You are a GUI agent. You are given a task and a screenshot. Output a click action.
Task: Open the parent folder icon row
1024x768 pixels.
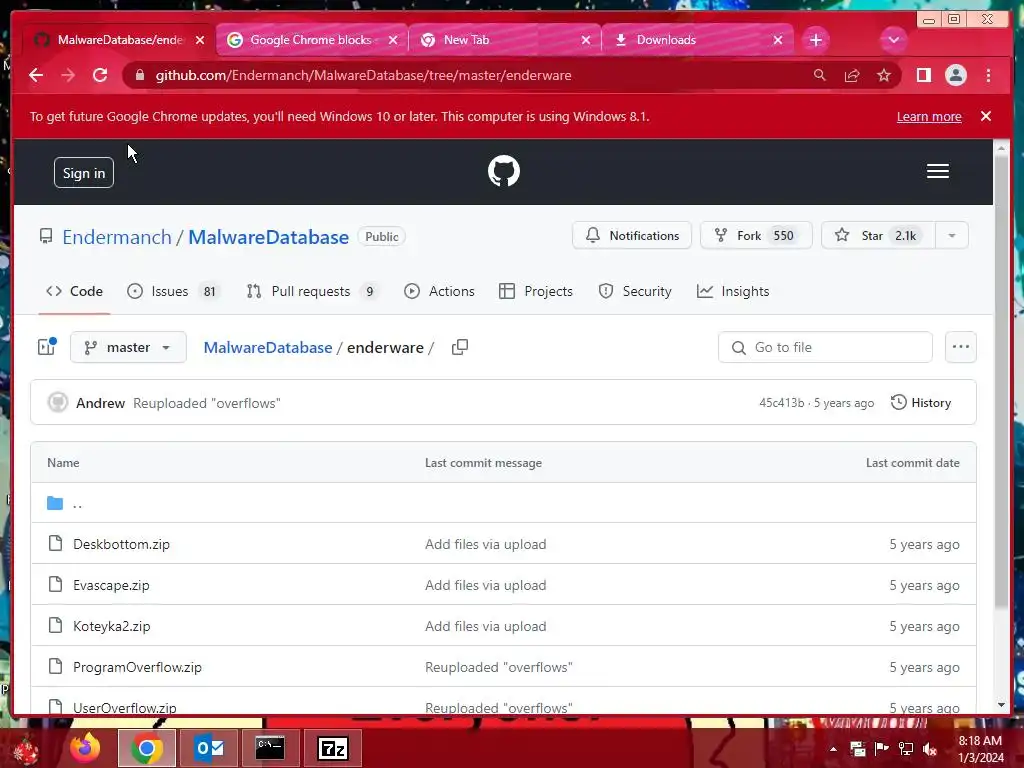(503, 503)
